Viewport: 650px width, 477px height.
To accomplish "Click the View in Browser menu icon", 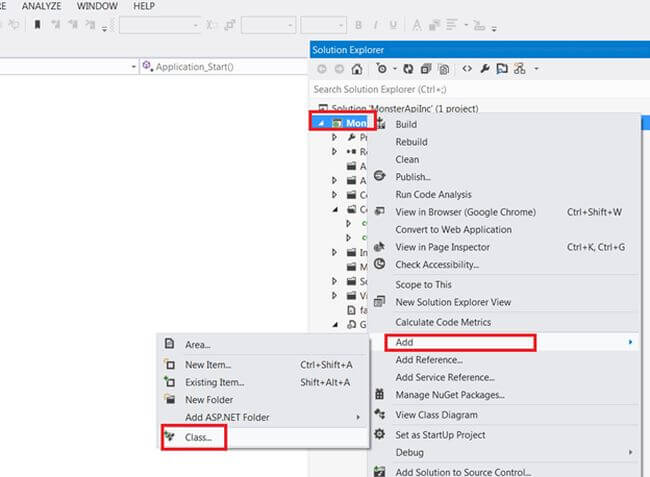I will (x=380, y=211).
